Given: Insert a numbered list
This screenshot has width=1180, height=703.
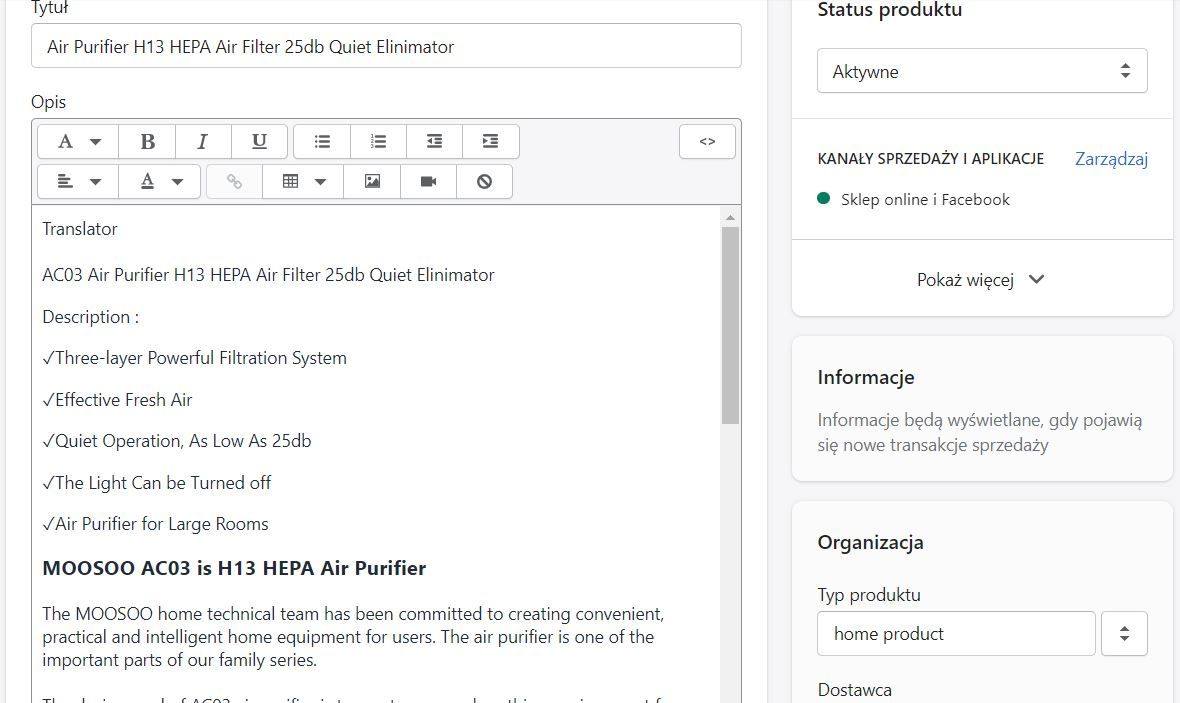Looking at the screenshot, I should click(379, 142).
